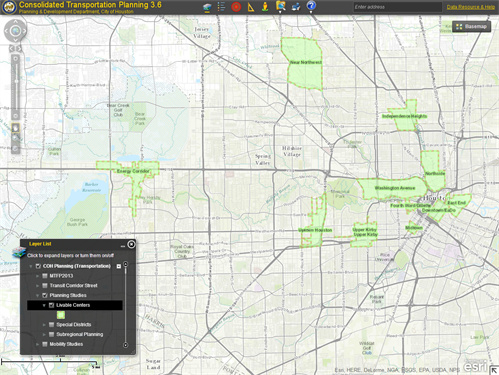Click Layer List scrollbar down button
Image resolution: width=499 pixels, height=375 pixels.
[126, 345]
